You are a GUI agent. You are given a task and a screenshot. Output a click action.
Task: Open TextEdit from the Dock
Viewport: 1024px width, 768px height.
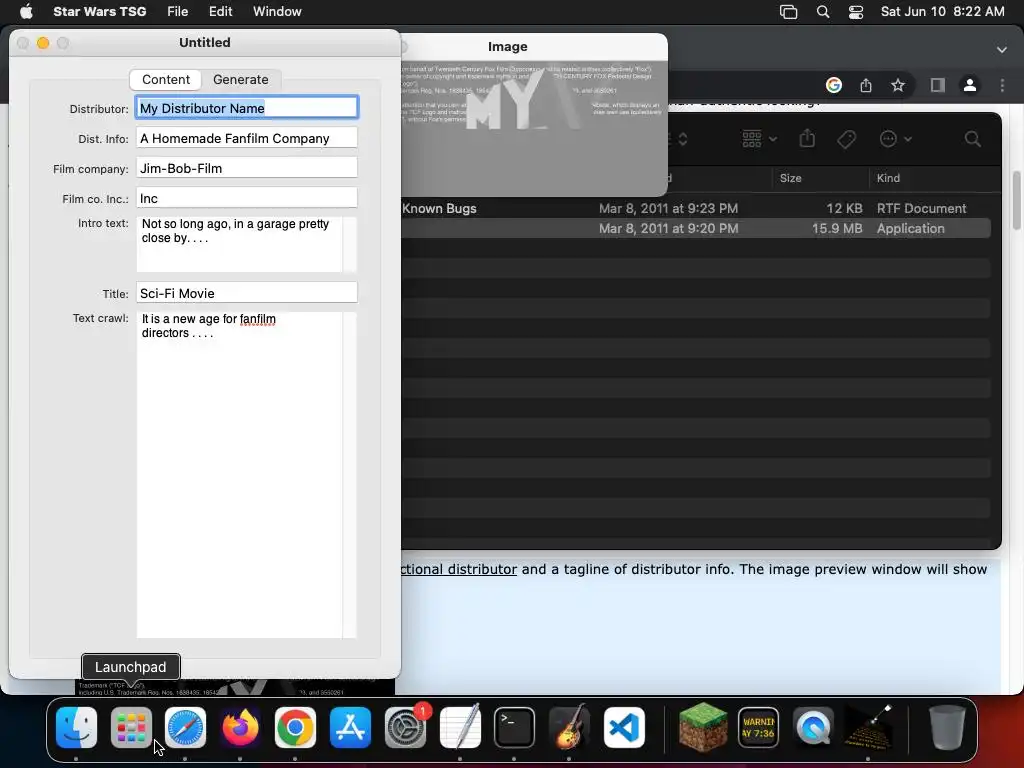[460, 728]
